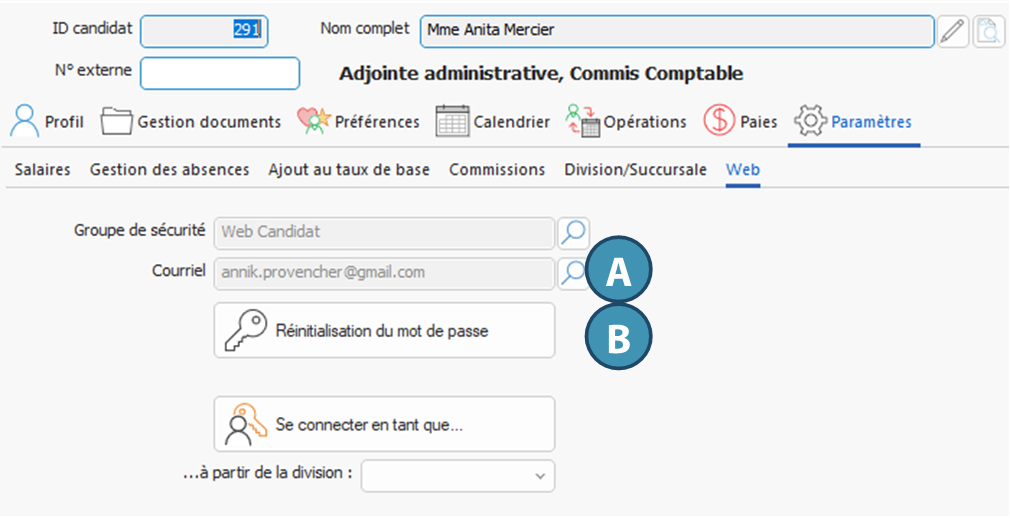Open the Paies section
This screenshot has width=1010, height=518.
click(741, 122)
